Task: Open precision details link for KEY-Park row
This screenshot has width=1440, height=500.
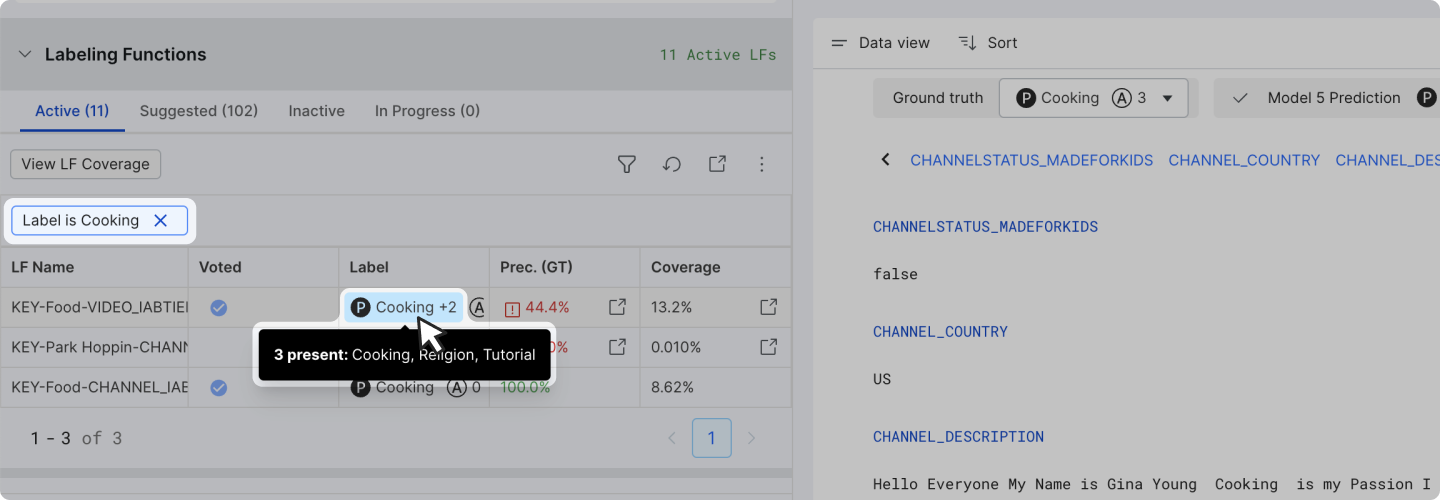Action: click(x=618, y=347)
